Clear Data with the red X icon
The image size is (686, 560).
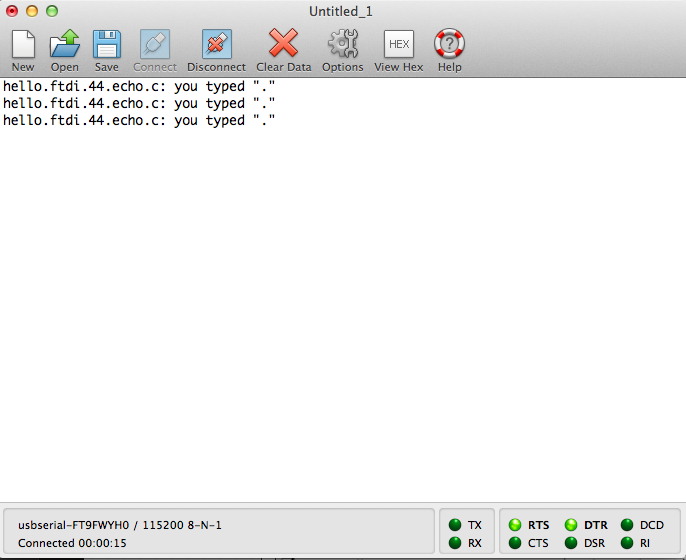point(284,43)
